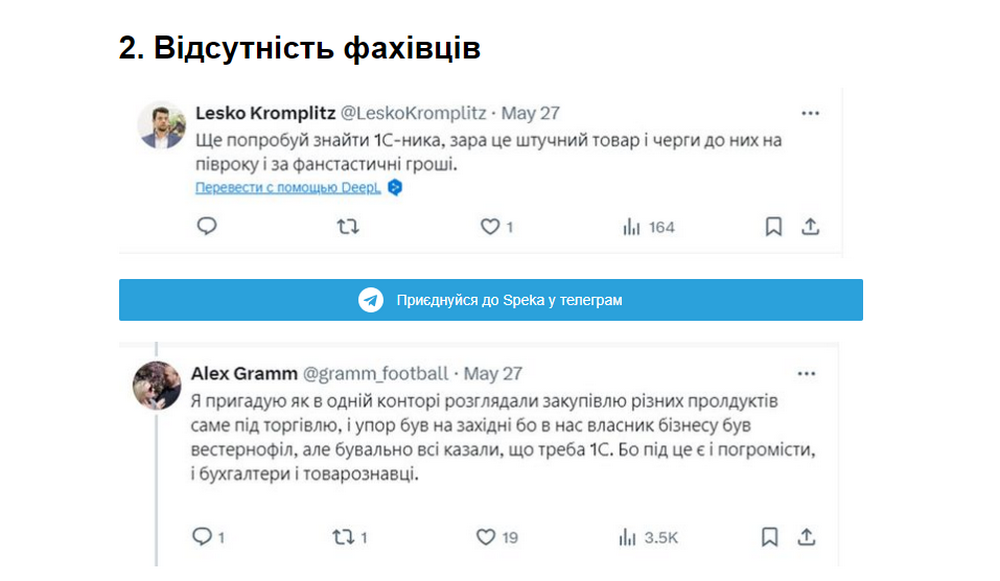Toggle like on Alex Gramm's tweet

(x=486, y=537)
